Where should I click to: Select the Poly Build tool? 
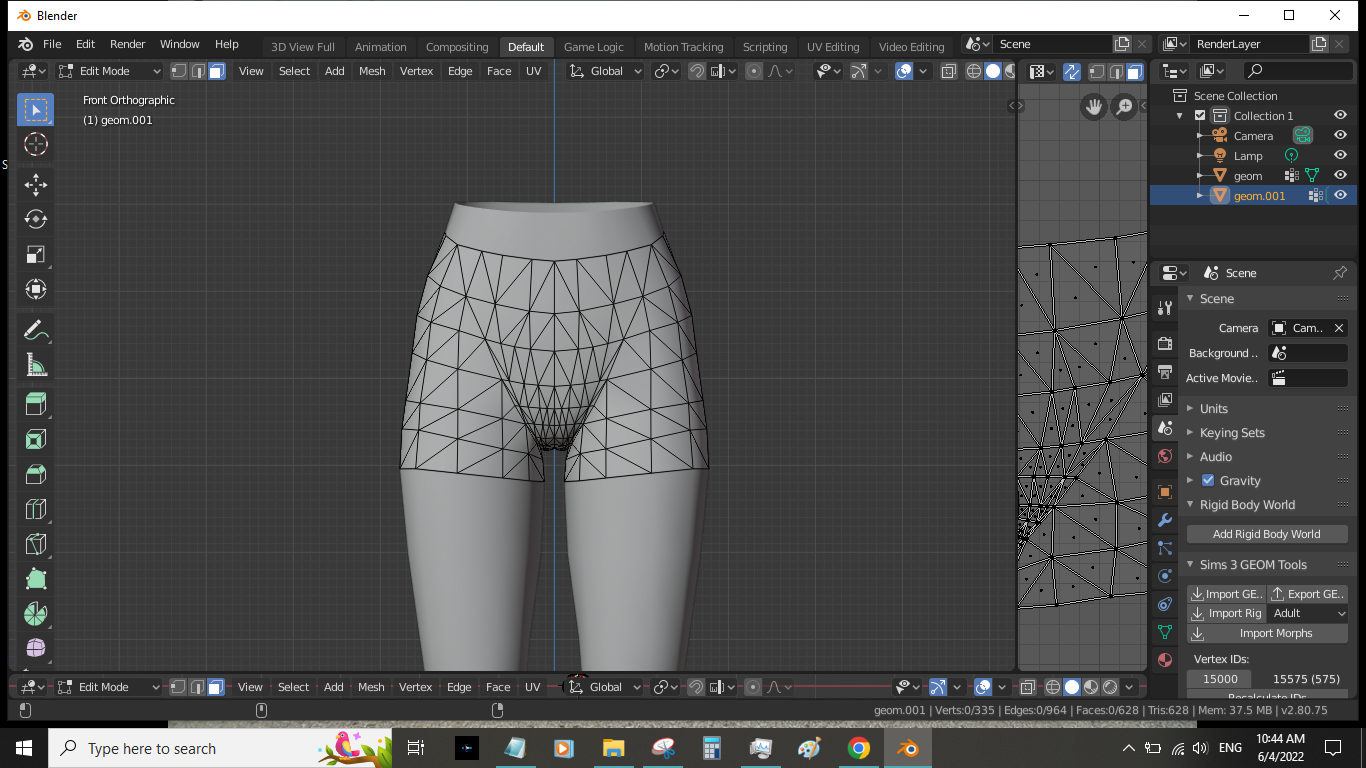pyautogui.click(x=35, y=579)
